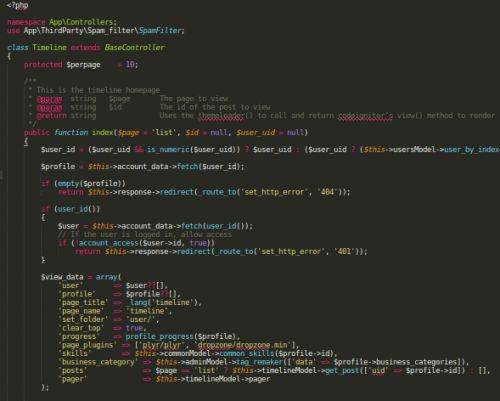The width and height of the screenshot is (500, 401).
Task: Click the opening <?php tag
Action: pos(17,5)
